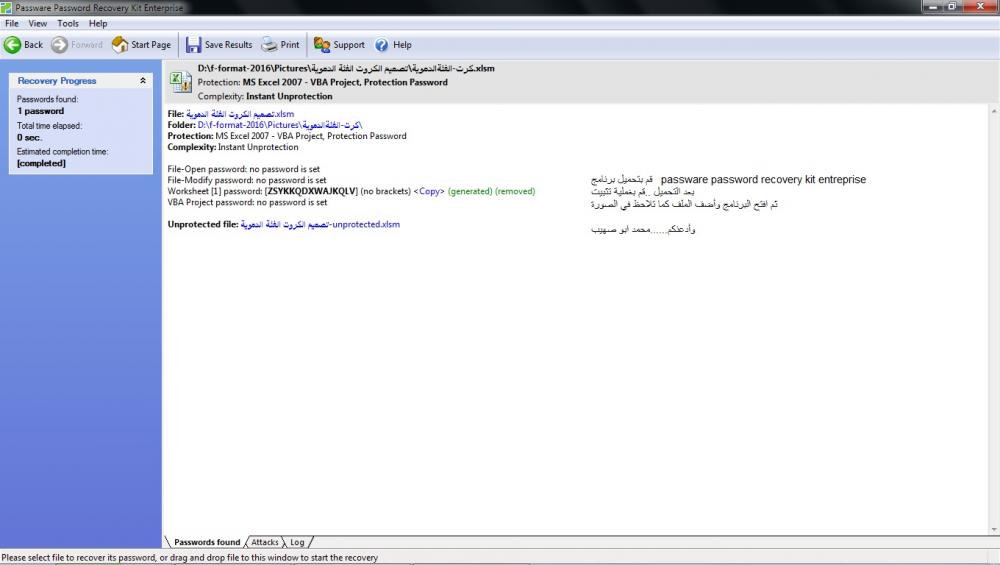Click the Save Results floppy disk icon
This screenshot has width=1000, height=565.
(193, 45)
